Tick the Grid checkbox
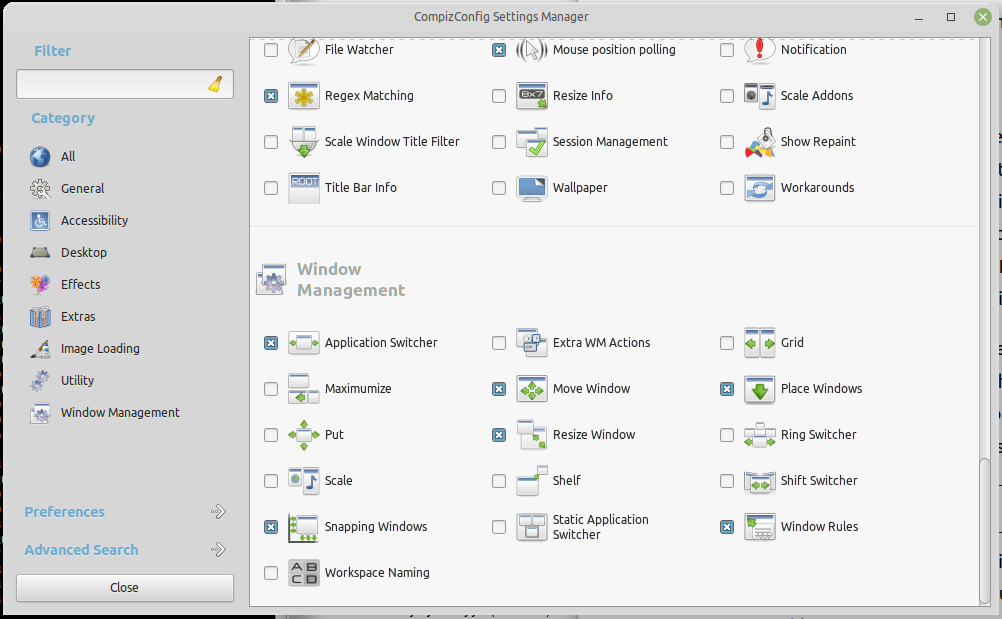Viewport: 1002px width, 619px height. click(x=727, y=343)
